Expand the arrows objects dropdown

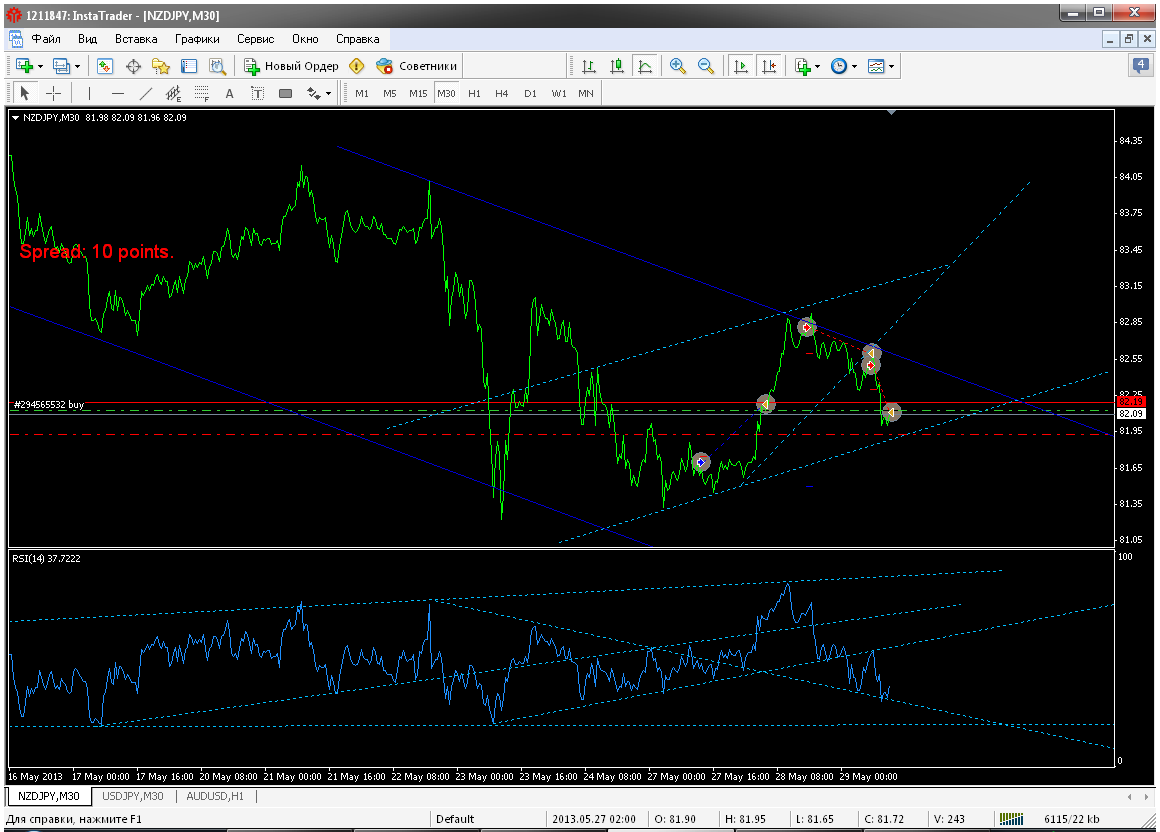pyautogui.click(x=328, y=93)
